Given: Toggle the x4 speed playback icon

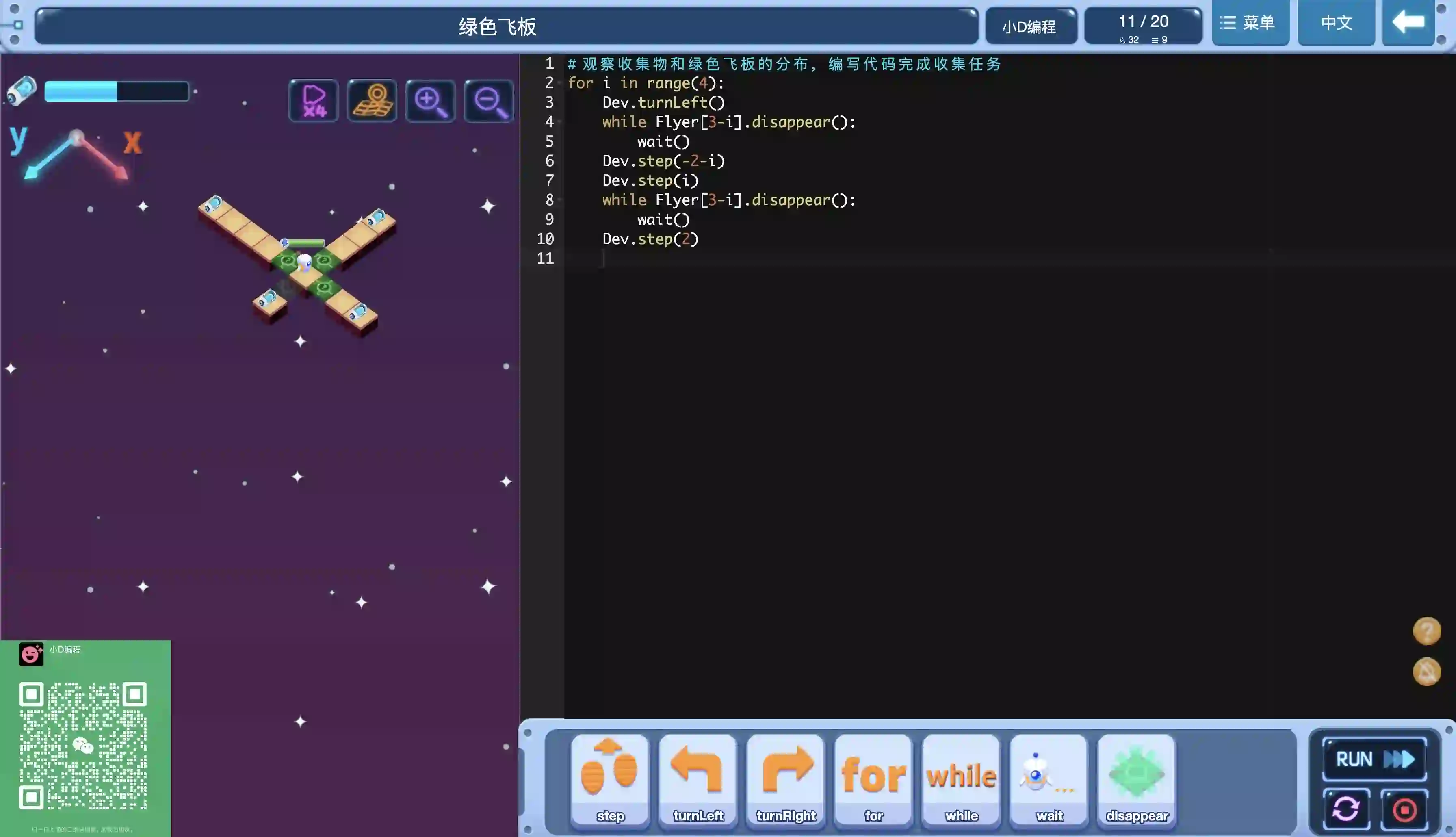Looking at the screenshot, I should point(314,101).
